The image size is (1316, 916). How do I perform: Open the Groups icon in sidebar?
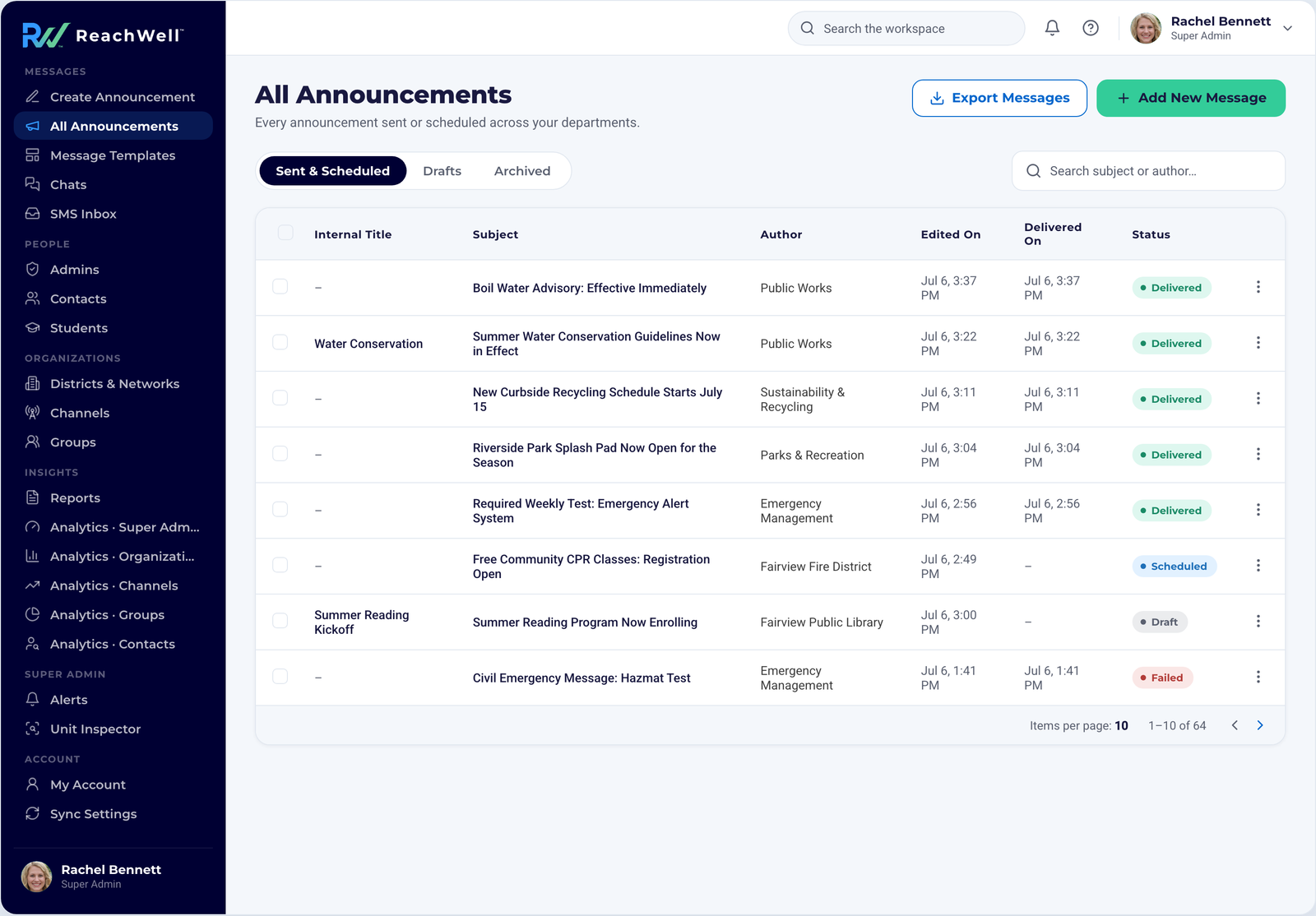tap(33, 442)
